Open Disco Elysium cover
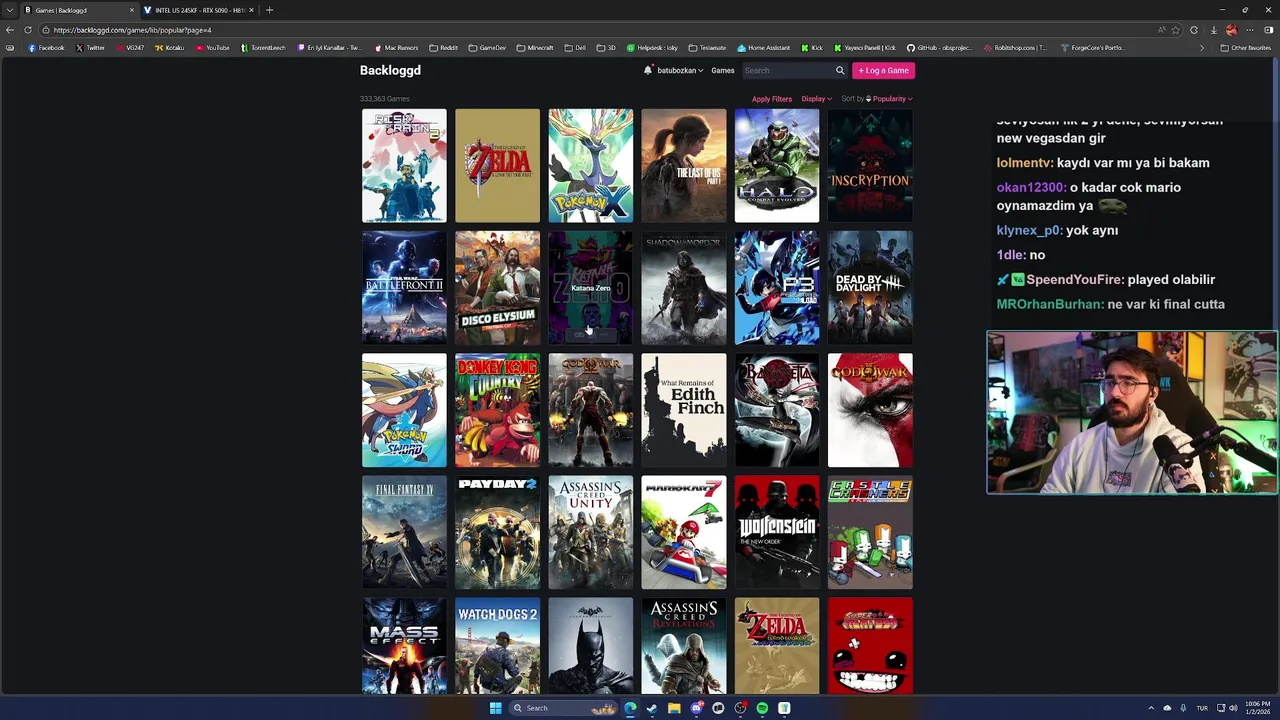 point(497,288)
